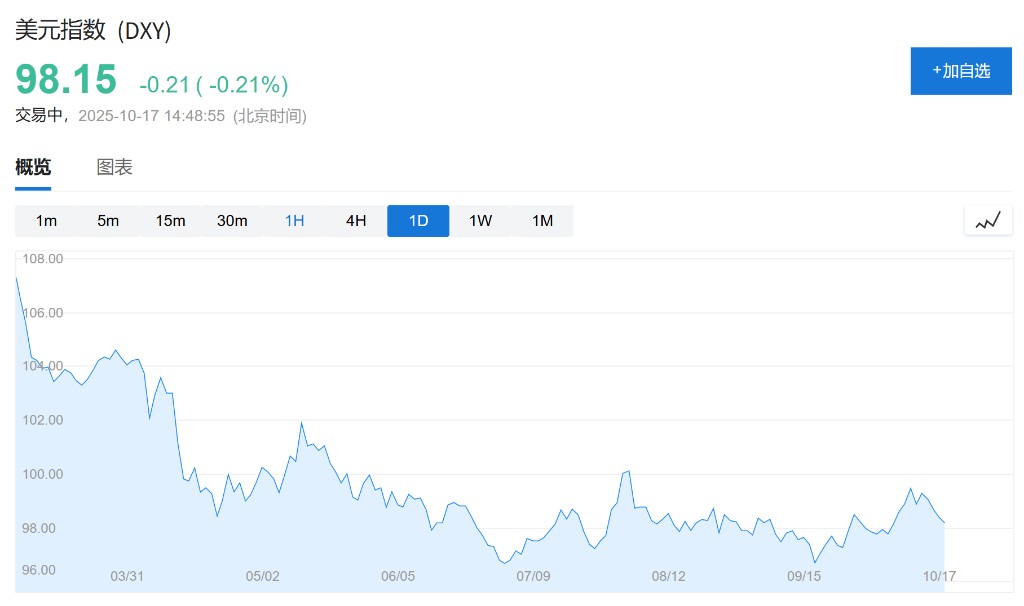
Task: Open the 图表 tab
Action: [x=114, y=168]
